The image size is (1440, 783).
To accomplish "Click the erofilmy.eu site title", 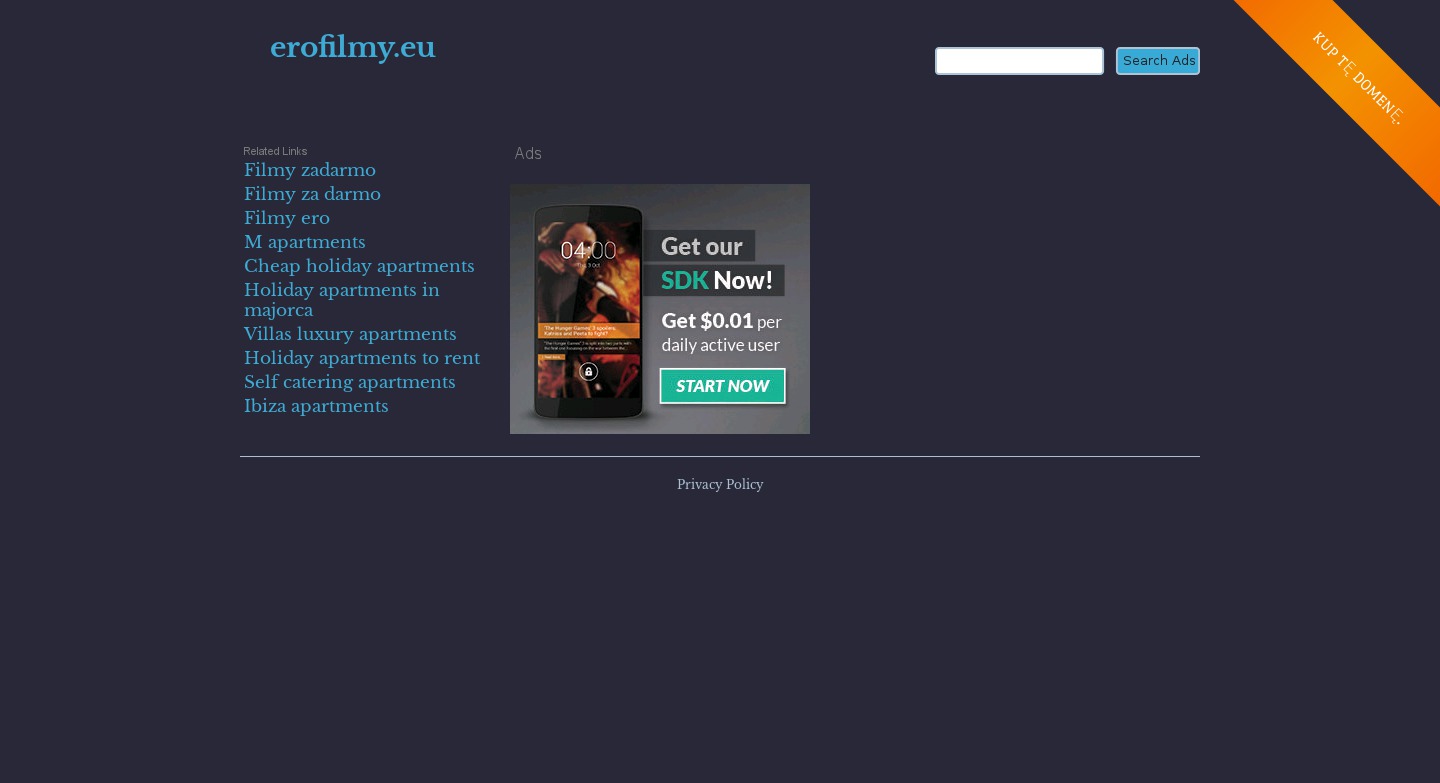I will point(352,47).
